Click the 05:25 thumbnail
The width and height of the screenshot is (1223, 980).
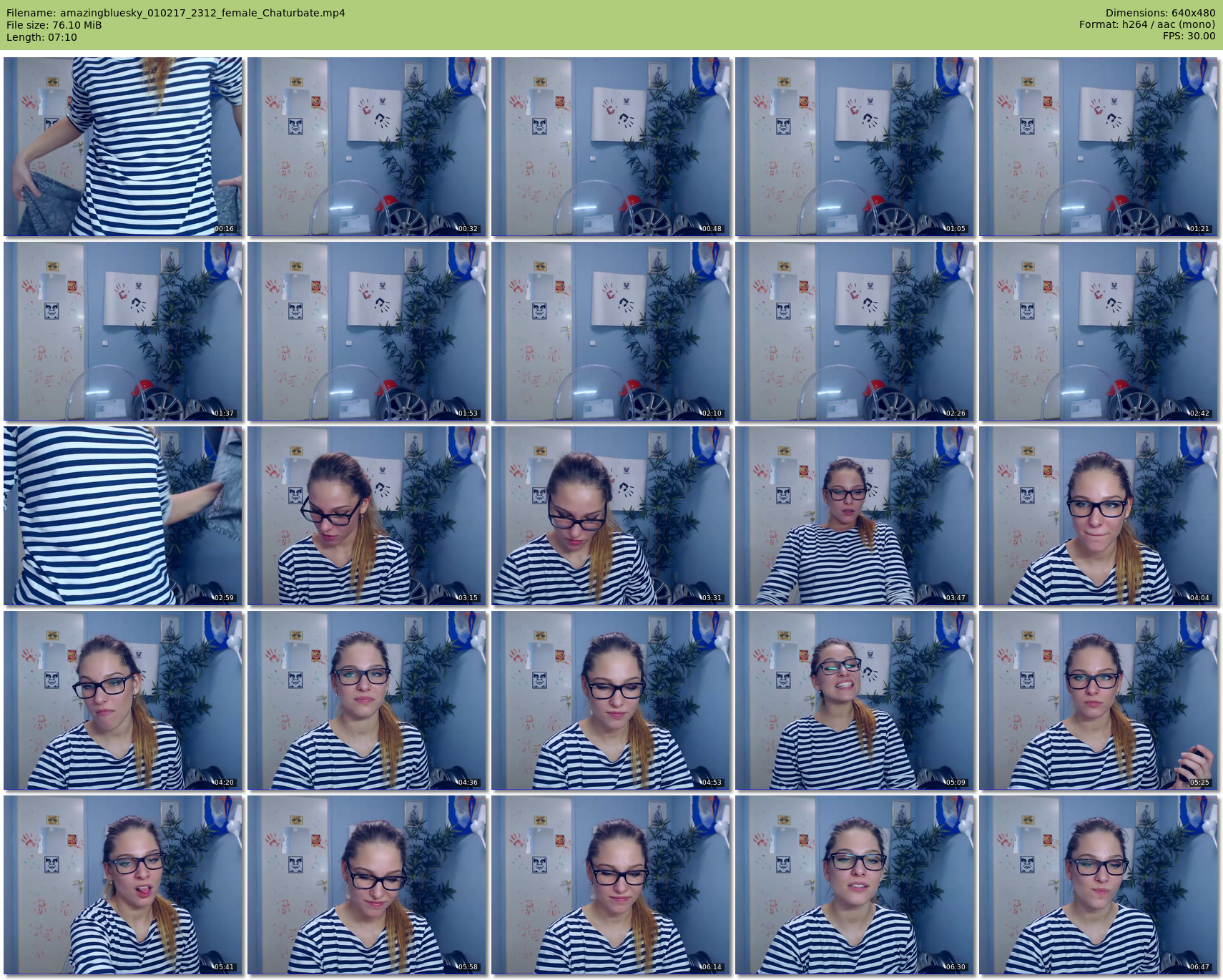coord(1099,700)
